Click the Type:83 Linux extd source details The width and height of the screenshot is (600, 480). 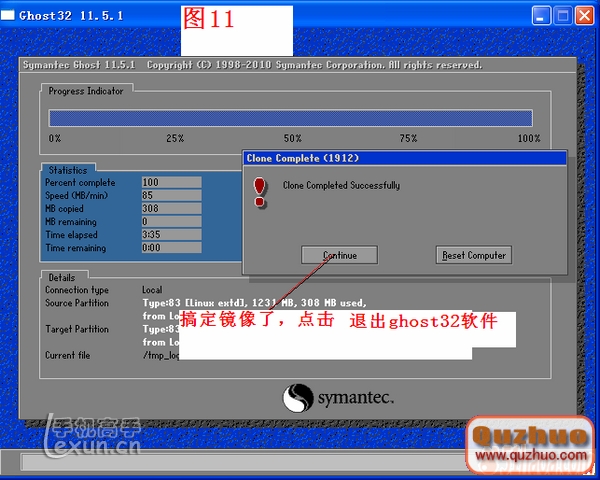click(254, 303)
